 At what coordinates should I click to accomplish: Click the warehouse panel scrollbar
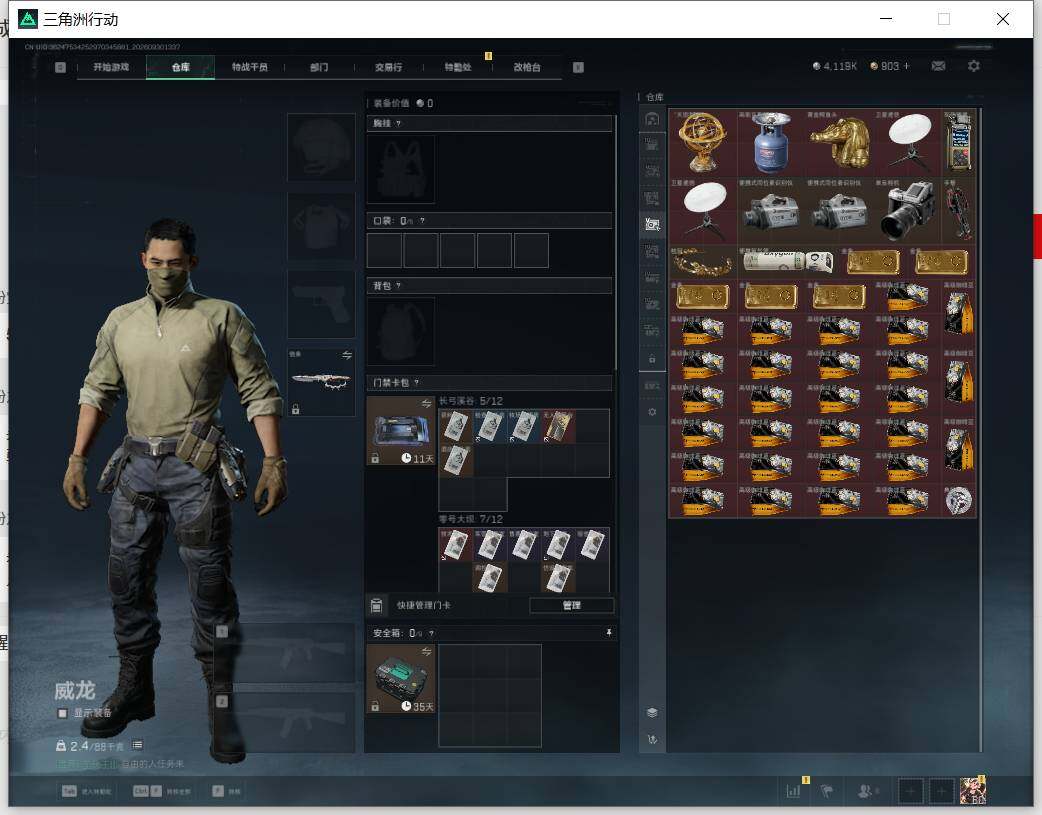980,431
